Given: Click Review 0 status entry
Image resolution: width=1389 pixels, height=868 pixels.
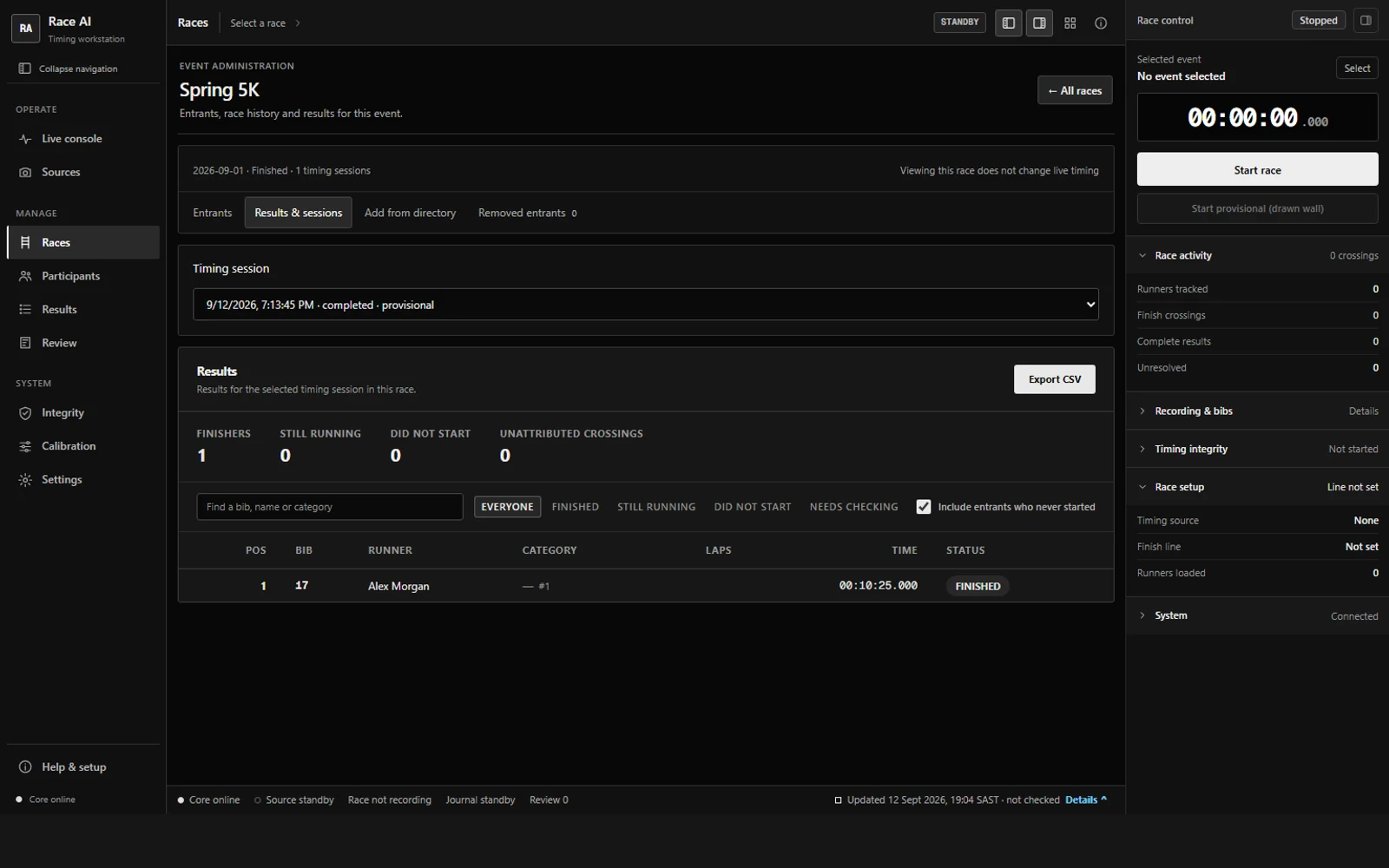Looking at the screenshot, I should 549,800.
